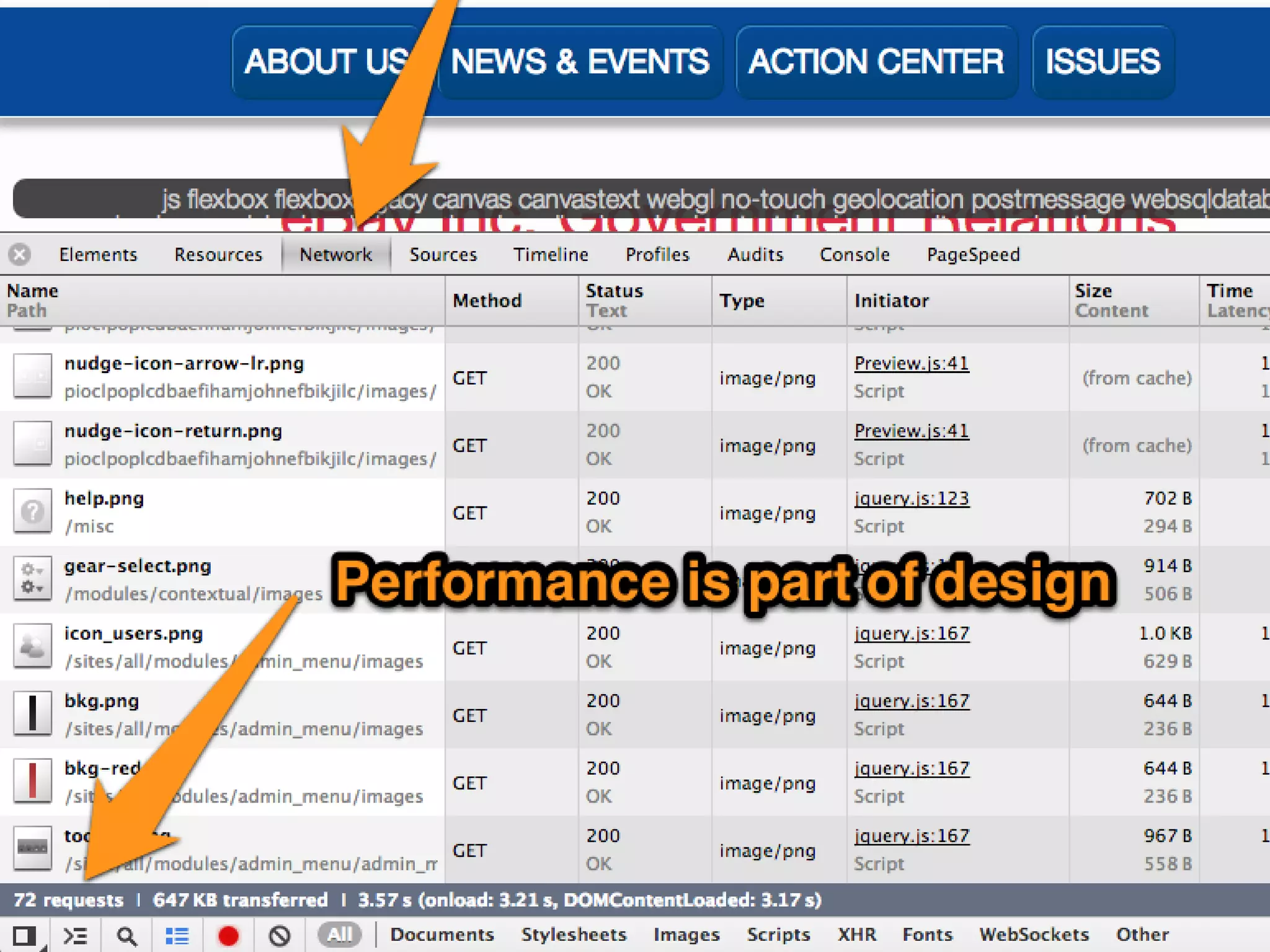Image resolution: width=1270 pixels, height=952 pixels.
Task: Toggle small resource rows list icon
Action: (x=177, y=936)
